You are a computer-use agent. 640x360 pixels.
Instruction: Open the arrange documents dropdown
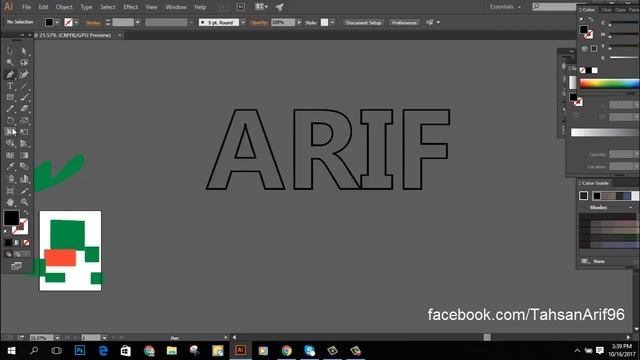(x=261, y=7)
